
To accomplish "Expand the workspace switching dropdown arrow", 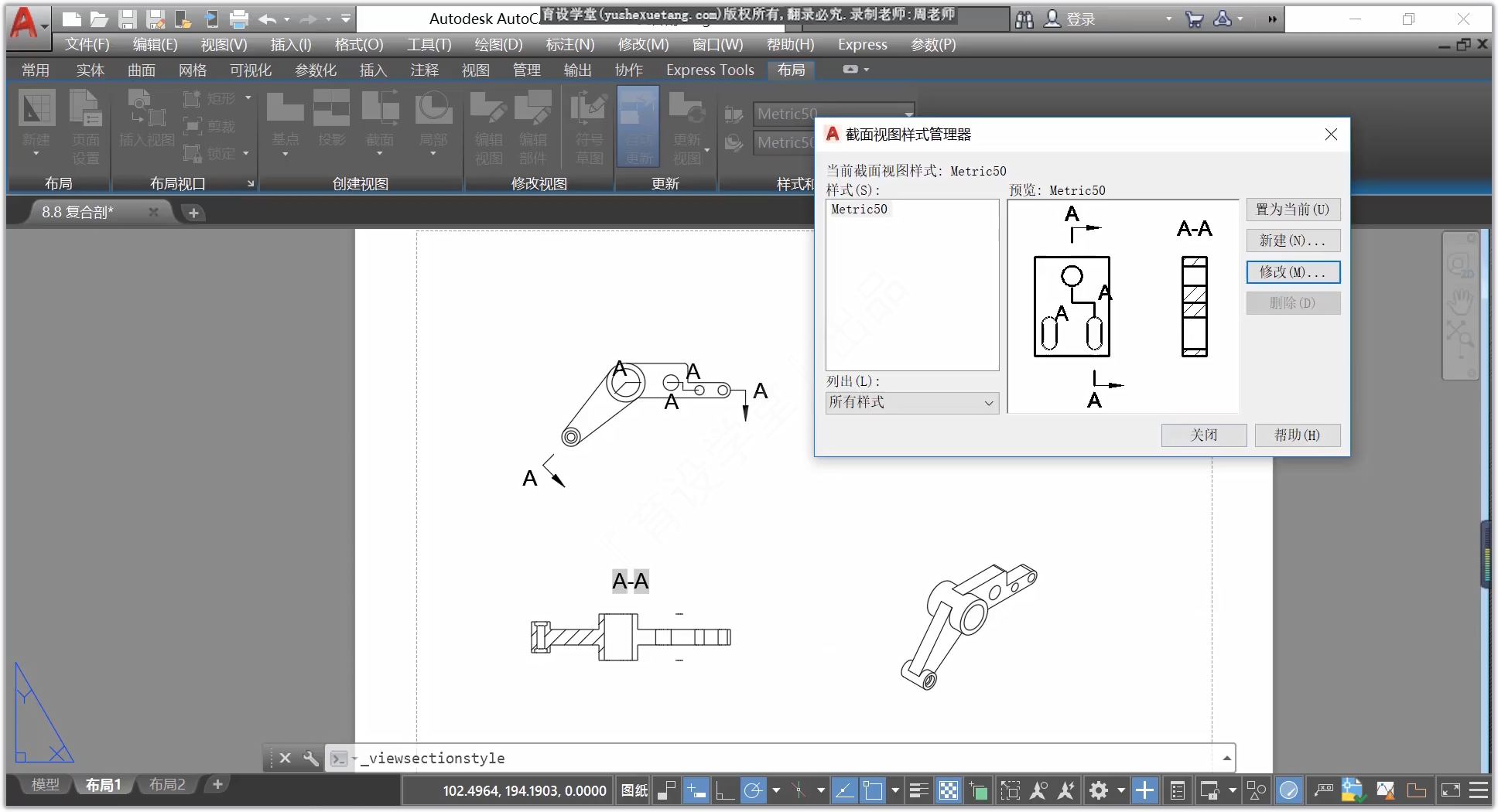I will pos(1120,790).
